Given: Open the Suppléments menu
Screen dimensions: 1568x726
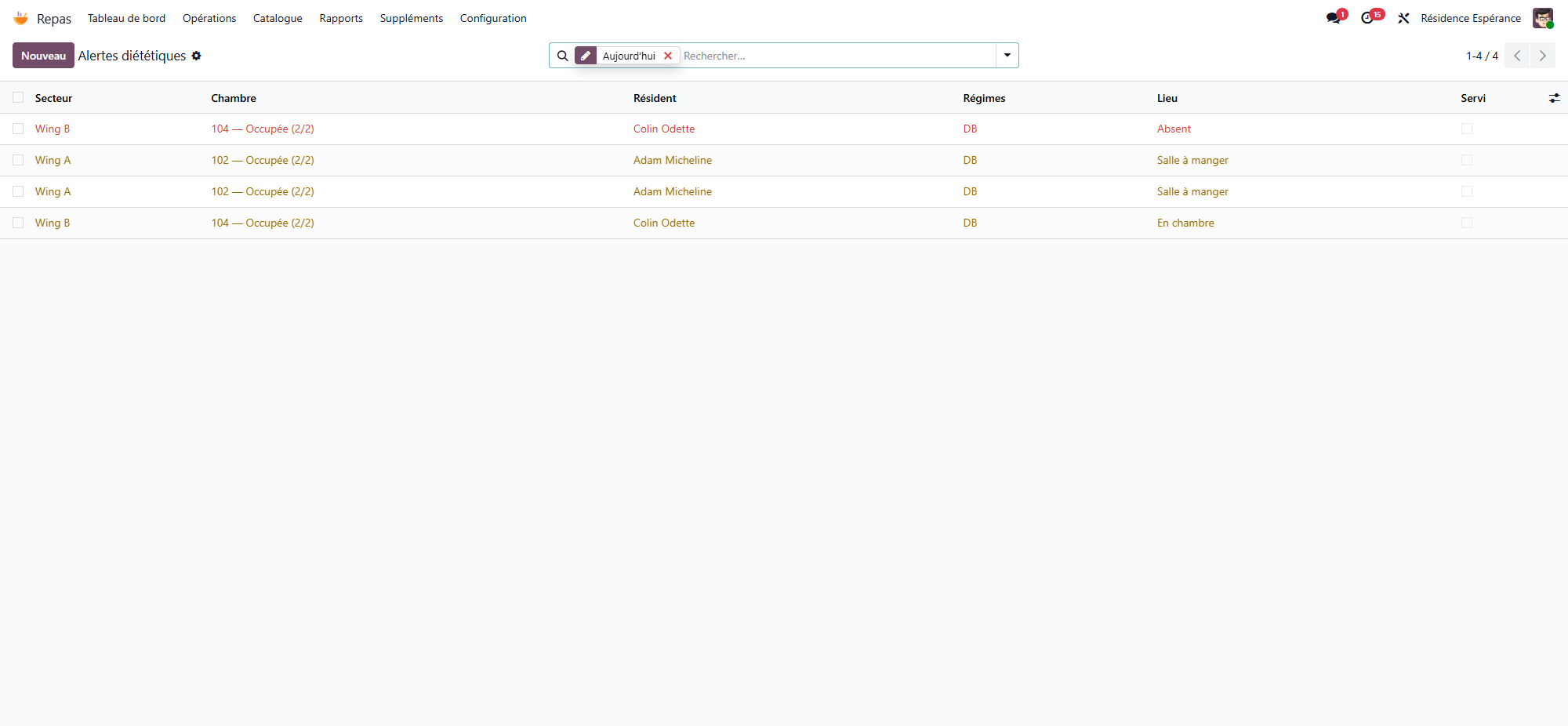Looking at the screenshot, I should (412, 18).
